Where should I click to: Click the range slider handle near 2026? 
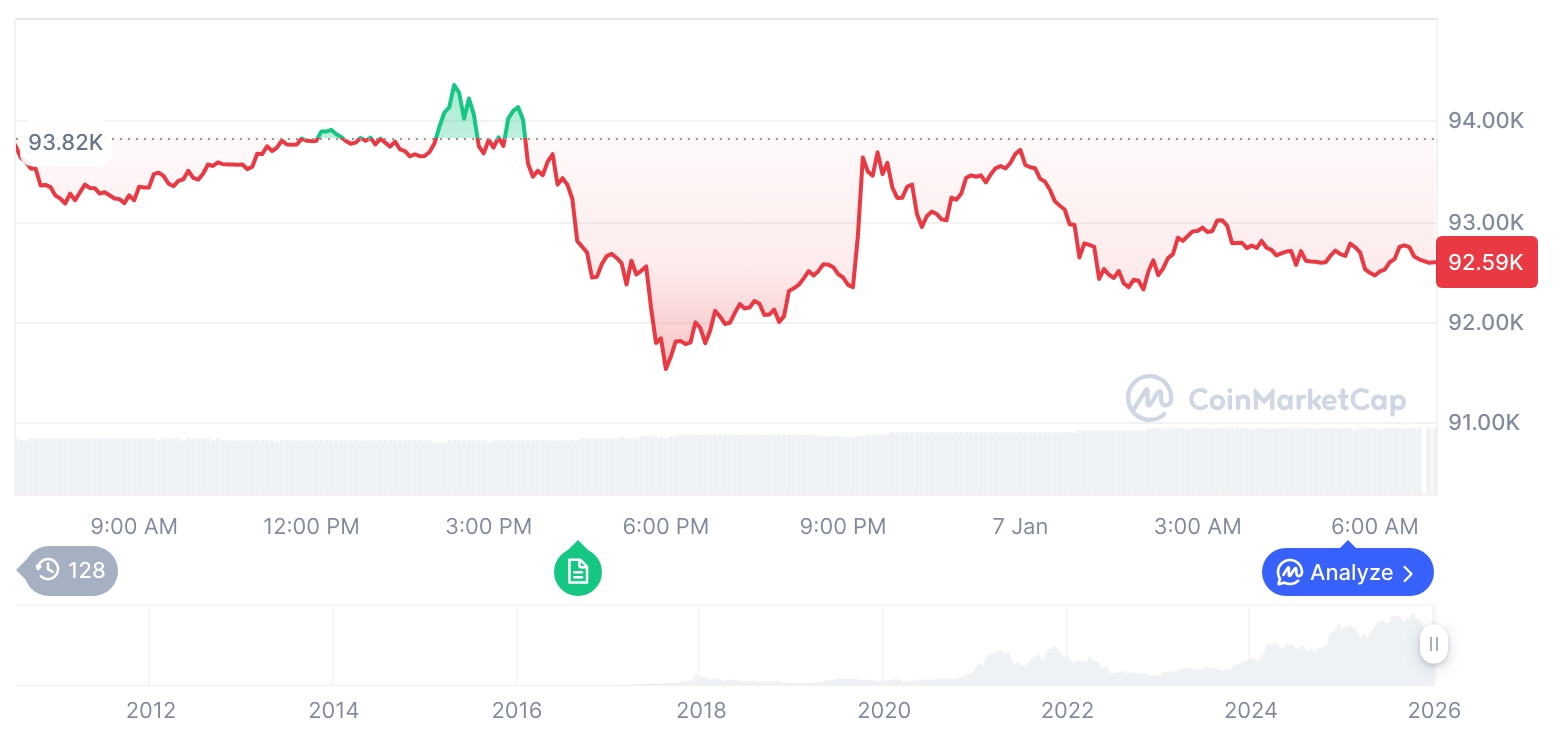click(x=1434, y=644)
